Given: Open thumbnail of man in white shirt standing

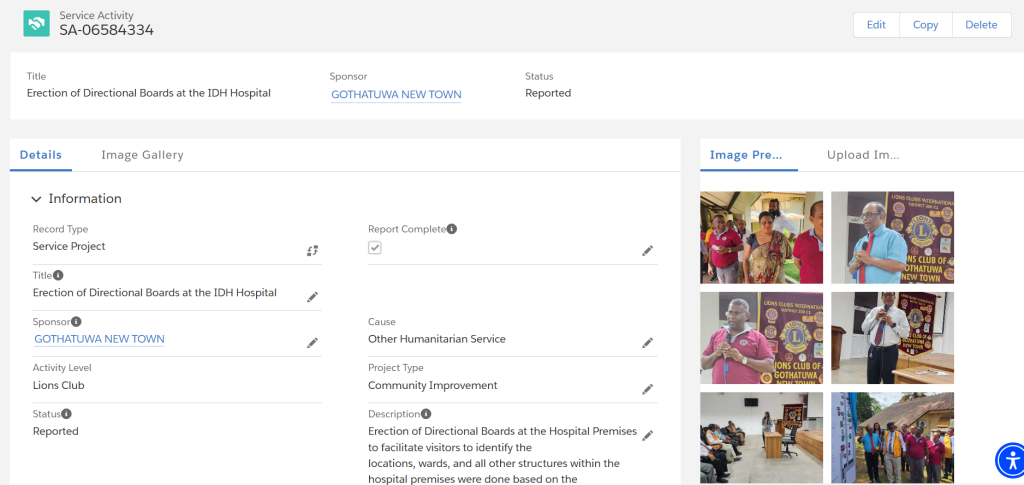Looking at the screenshot, I should pos(892,337).
